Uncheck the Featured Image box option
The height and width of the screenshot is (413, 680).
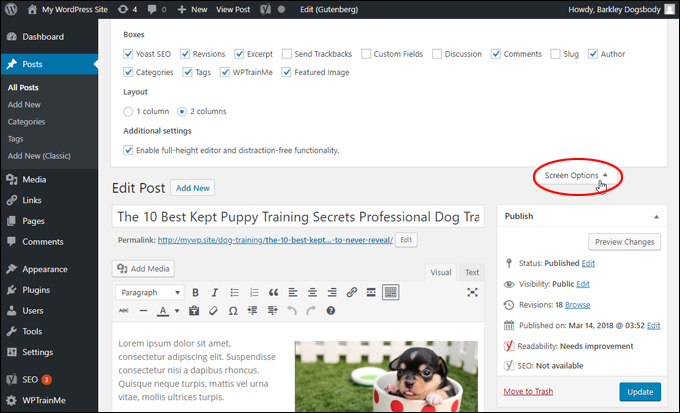point(286,72)
